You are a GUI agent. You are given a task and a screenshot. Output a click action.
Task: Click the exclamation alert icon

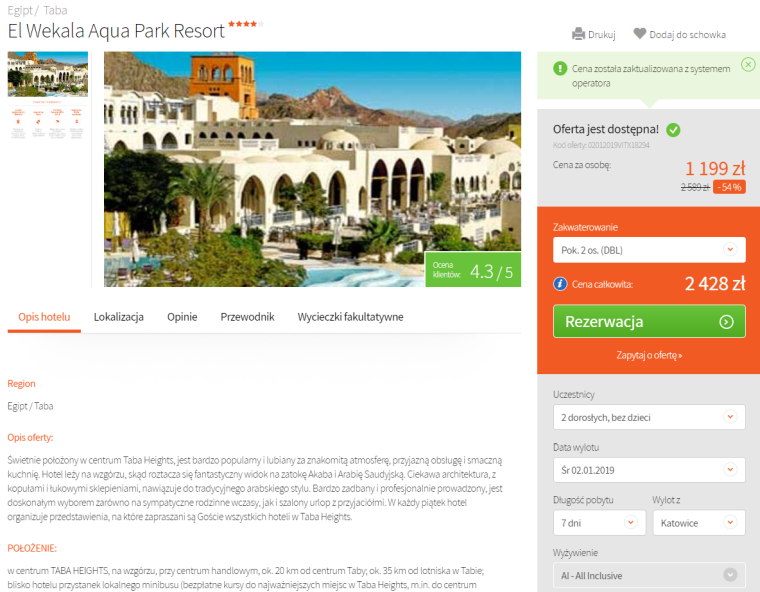[560, 68]
